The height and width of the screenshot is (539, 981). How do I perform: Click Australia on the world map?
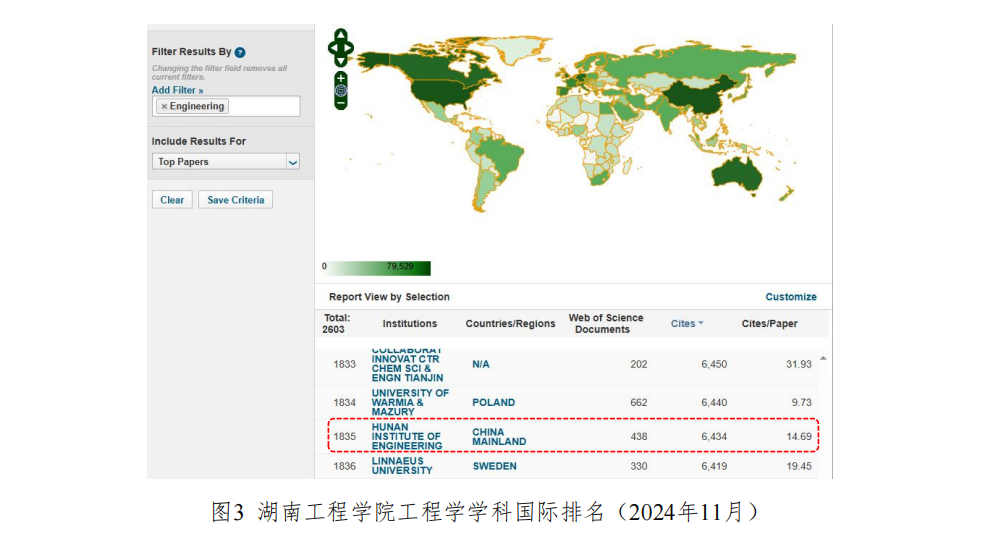[737, 173]
